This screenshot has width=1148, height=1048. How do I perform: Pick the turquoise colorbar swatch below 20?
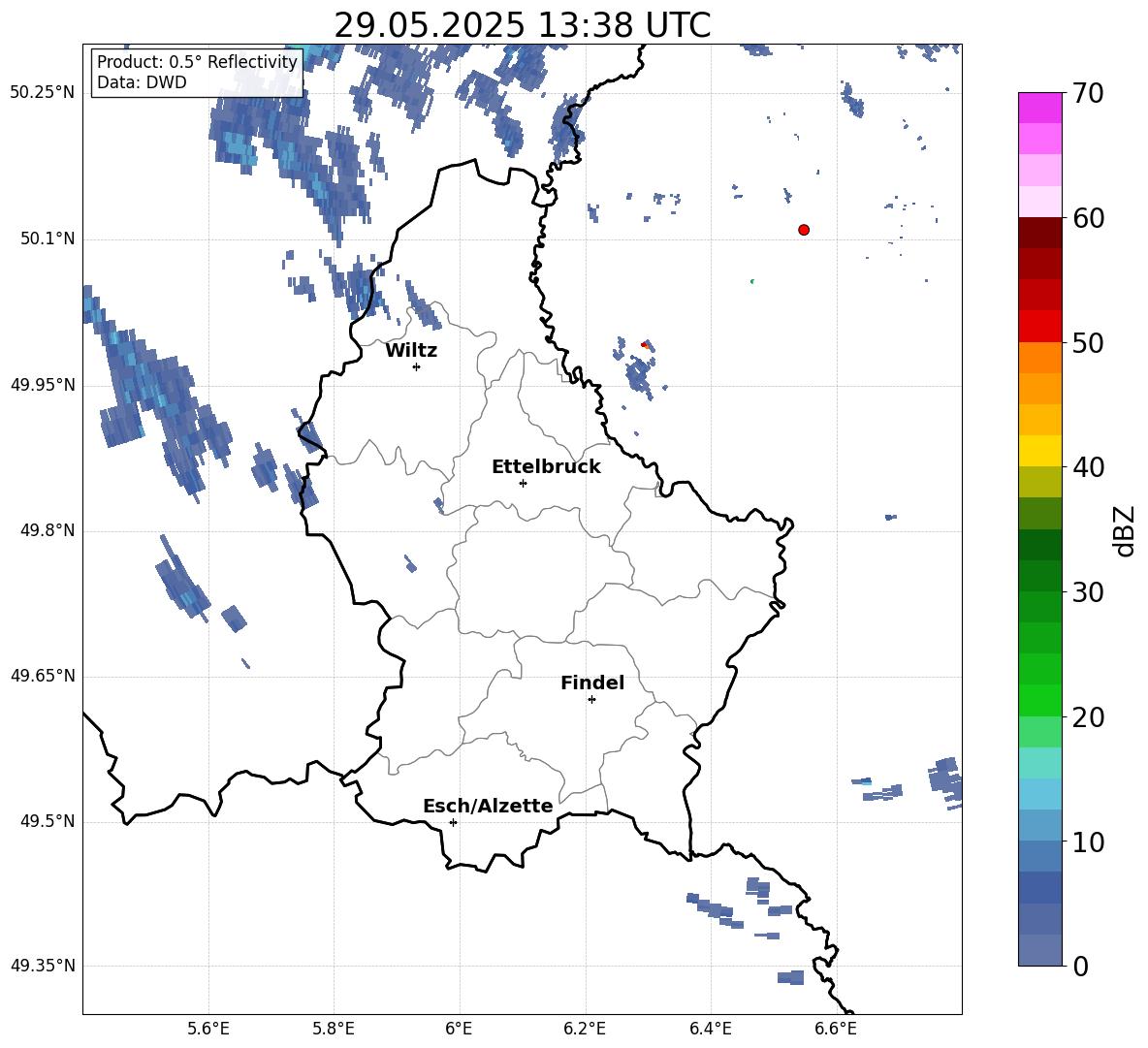(x=1039, y=763)
